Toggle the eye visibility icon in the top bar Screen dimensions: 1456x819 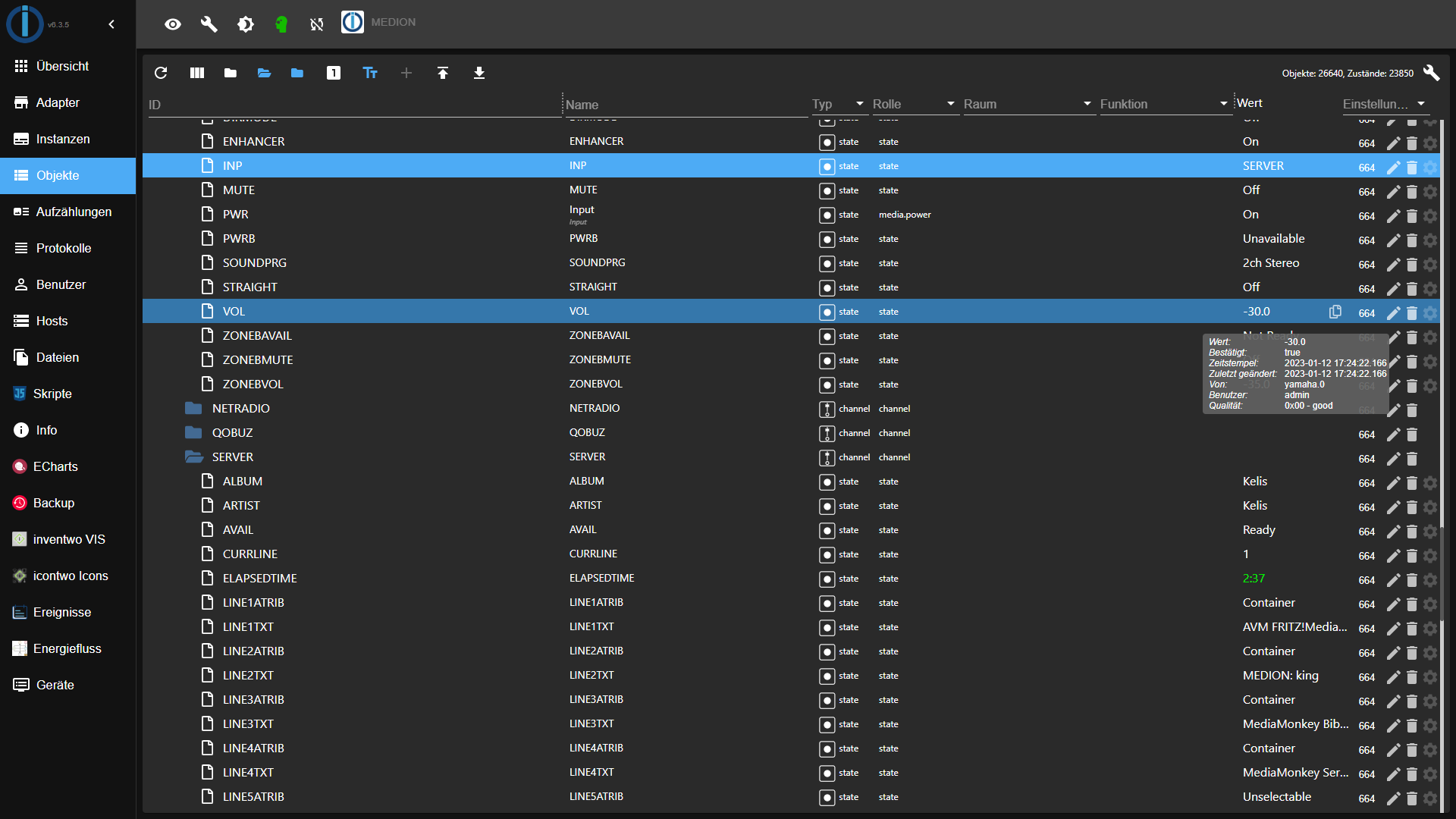(173, 24)
